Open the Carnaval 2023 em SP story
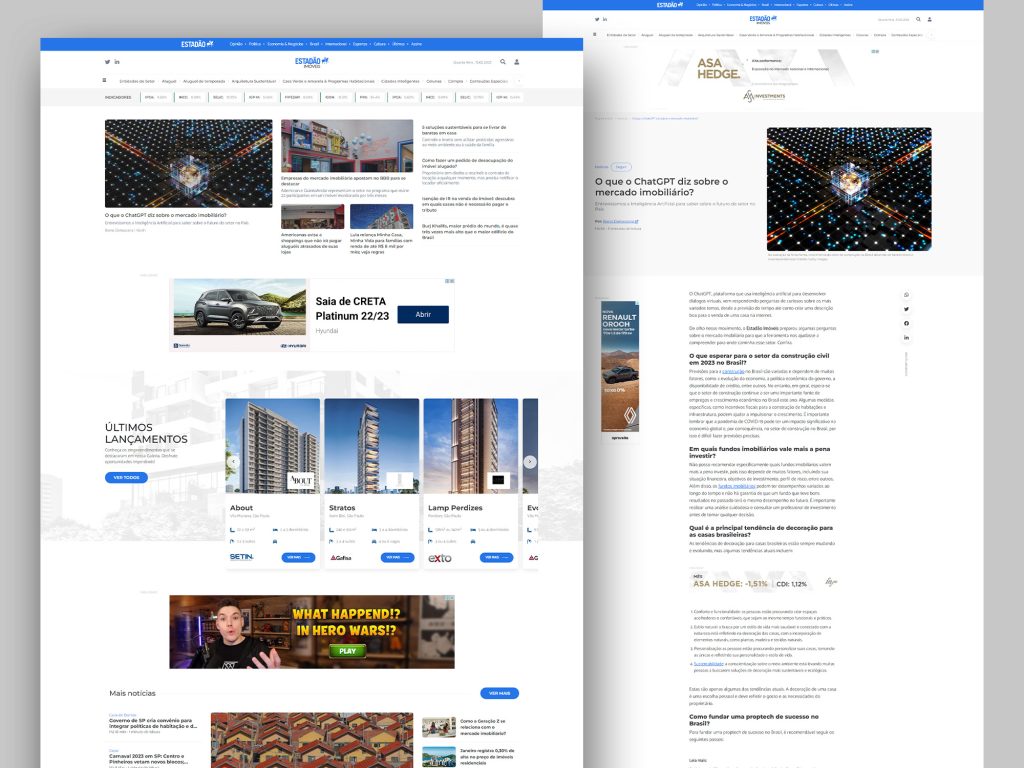1024x768 pixels. tap(150, 759)
